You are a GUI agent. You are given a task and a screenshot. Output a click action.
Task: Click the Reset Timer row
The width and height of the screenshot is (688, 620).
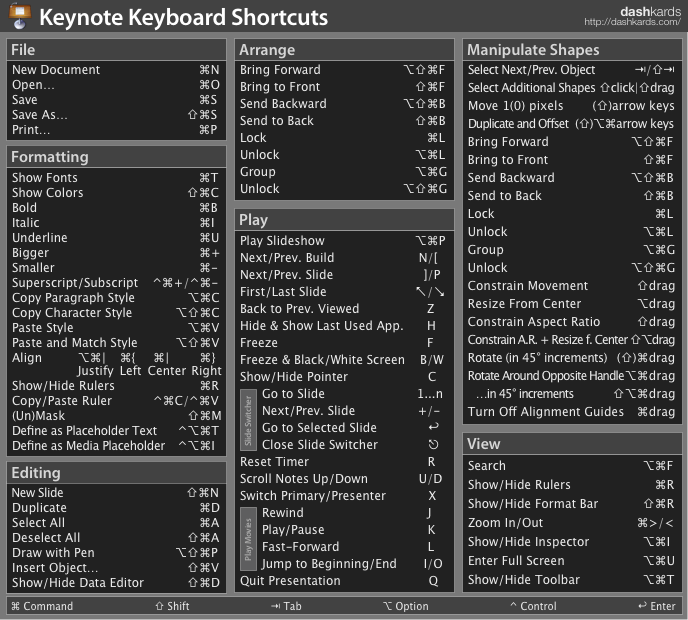(x=344, y=462)
